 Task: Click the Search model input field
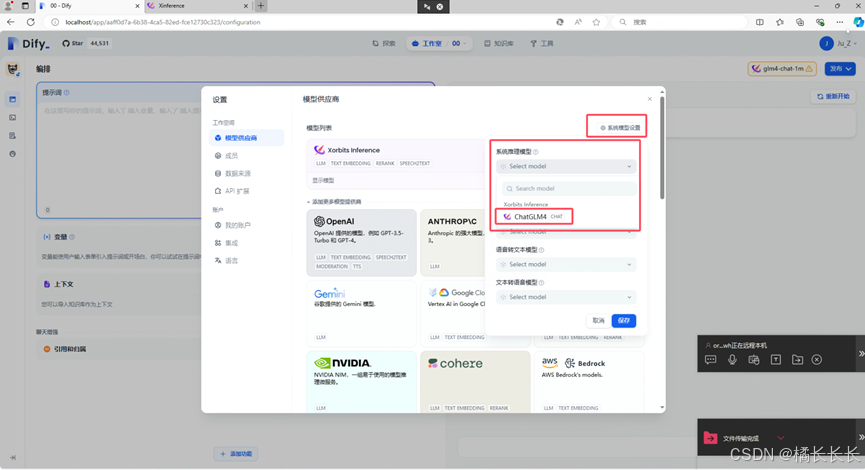[x=569, y=189]
